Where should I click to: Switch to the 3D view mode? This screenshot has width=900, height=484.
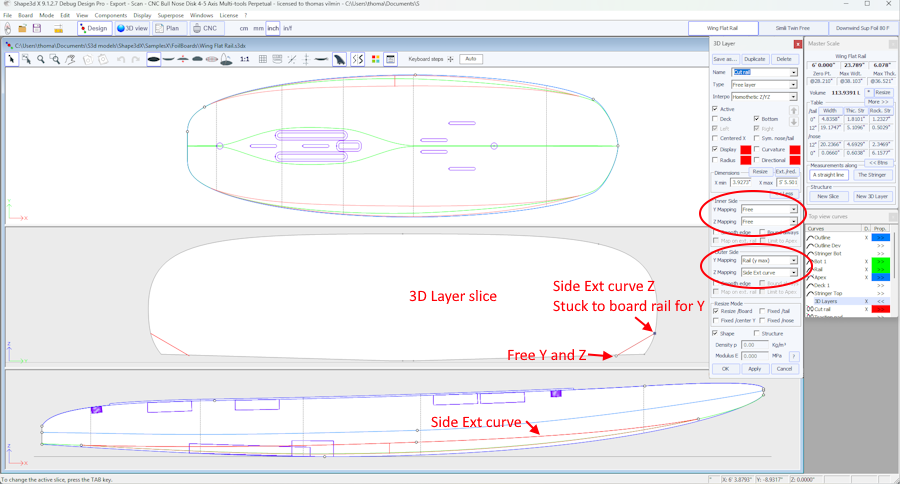pyautogui.click(x=133, y=29)
